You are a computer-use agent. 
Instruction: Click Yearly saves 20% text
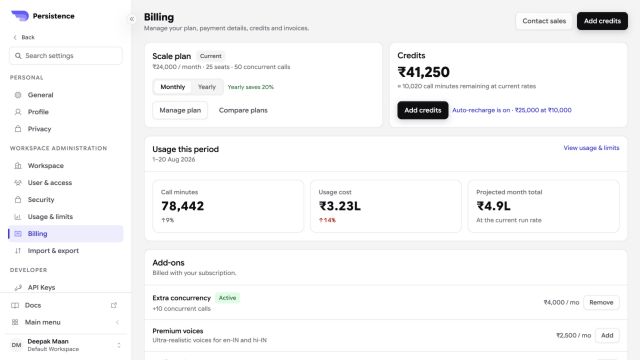click(251, 87)
